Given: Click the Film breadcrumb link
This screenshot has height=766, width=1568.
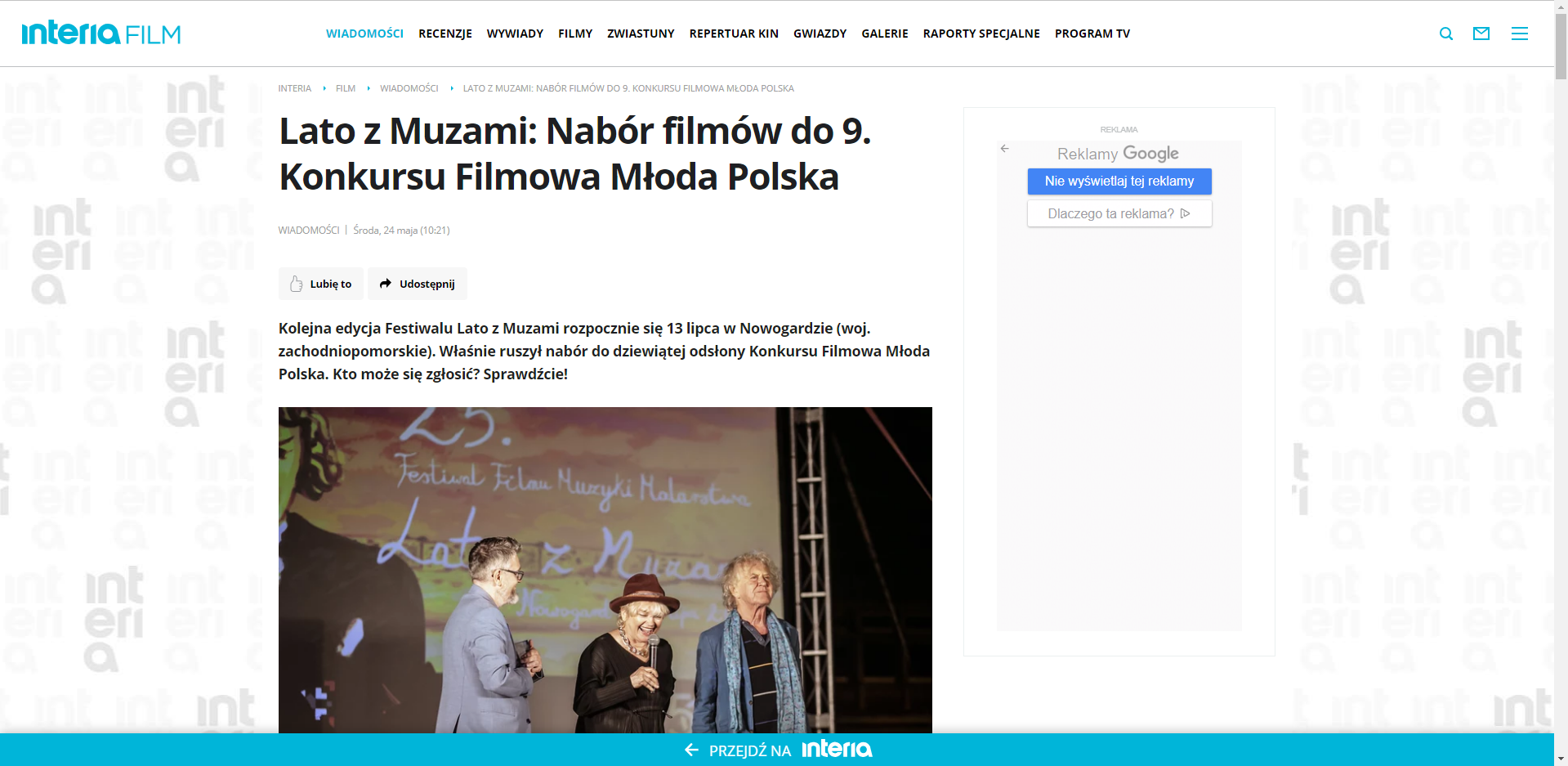Looking at the screenshot, I should coord(345,88).
